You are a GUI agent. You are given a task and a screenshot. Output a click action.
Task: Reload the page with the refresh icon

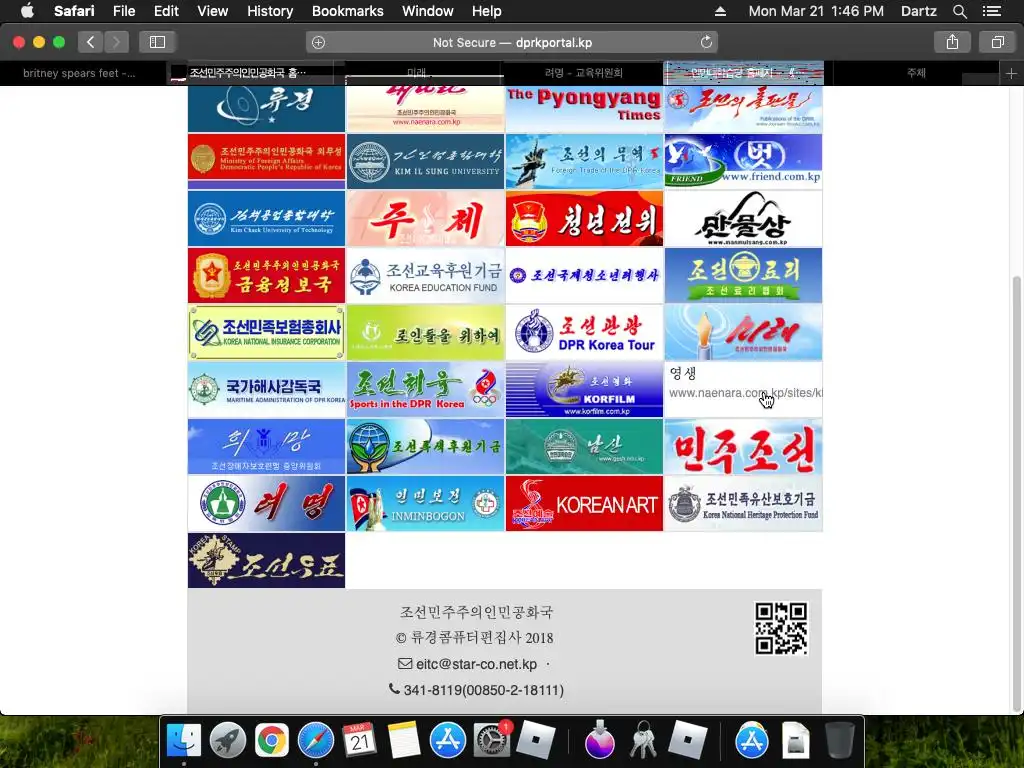point(706,42)
